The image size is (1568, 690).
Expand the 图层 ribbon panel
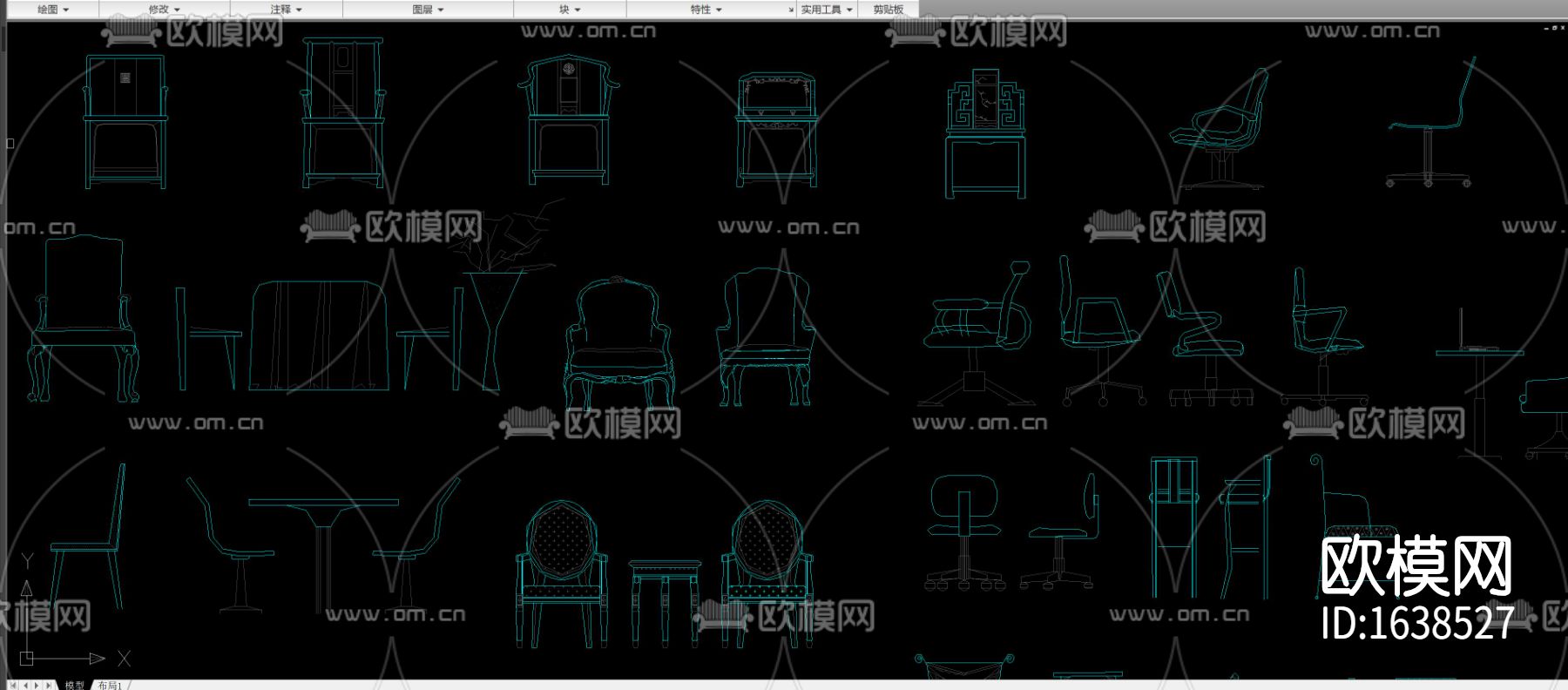click(428, 10)
